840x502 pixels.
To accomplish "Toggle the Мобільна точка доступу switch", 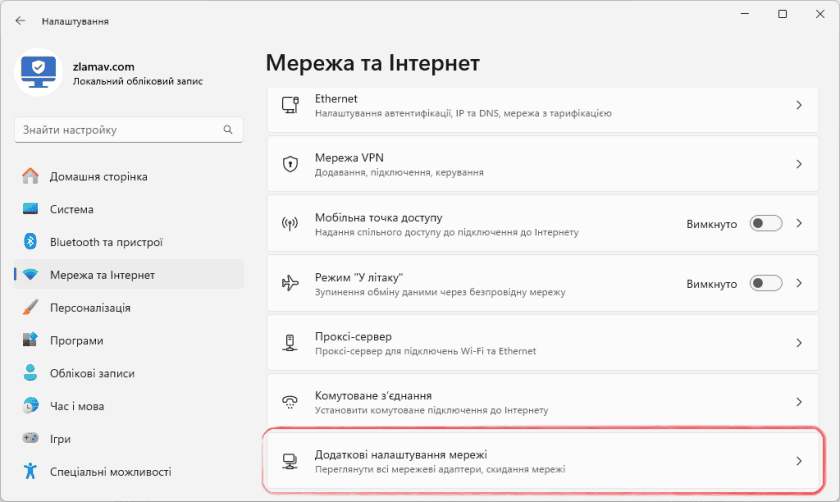I will click(x=766, y=223).
